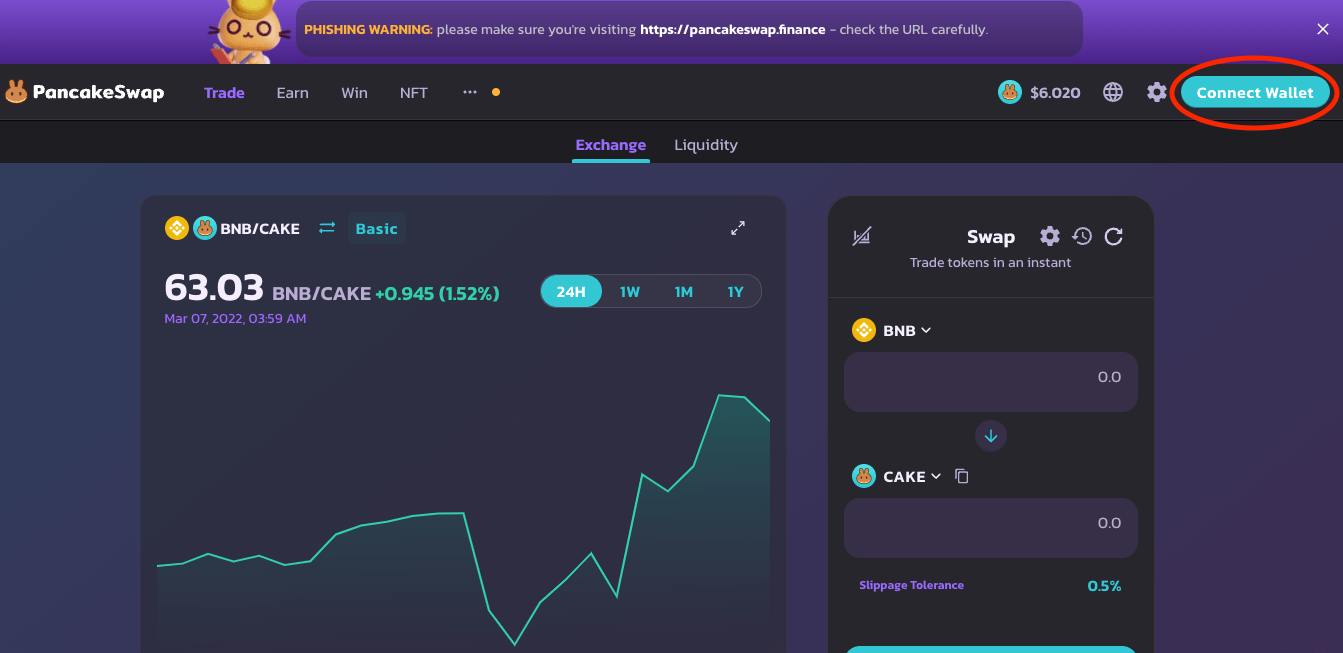Screen dimensions: 1343x653
Task: Click the BNB/CAKE pair label
Action: coord(260,229)
